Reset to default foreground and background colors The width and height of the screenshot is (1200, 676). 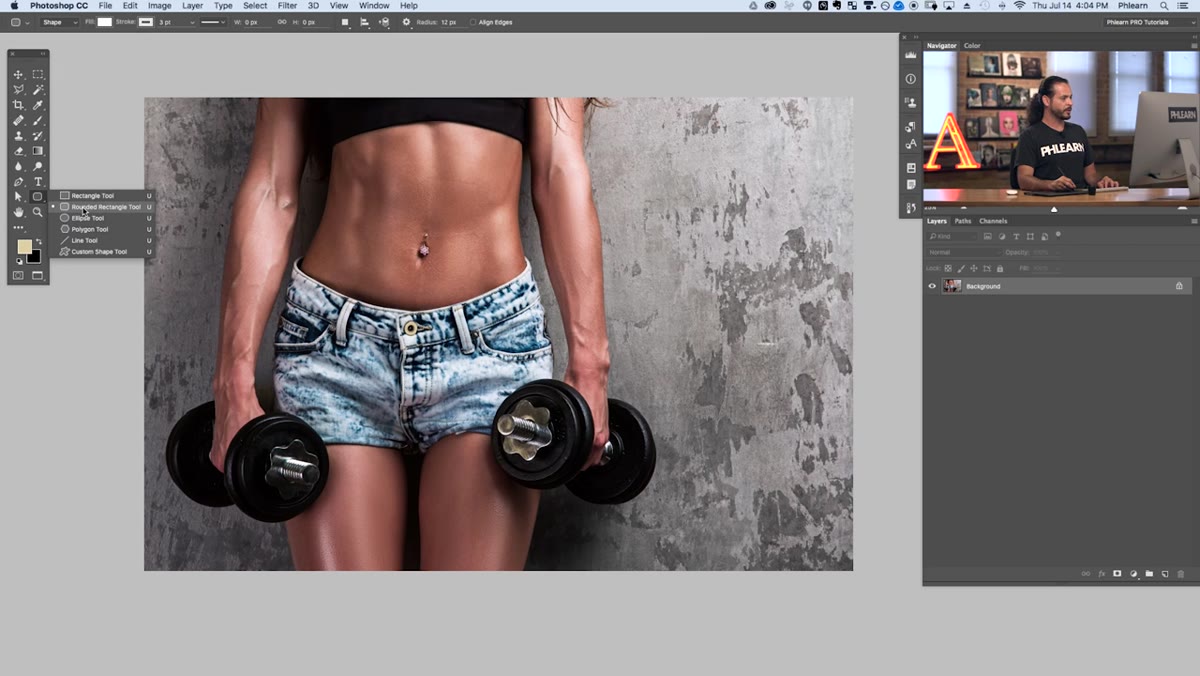[x=18, y=261]
